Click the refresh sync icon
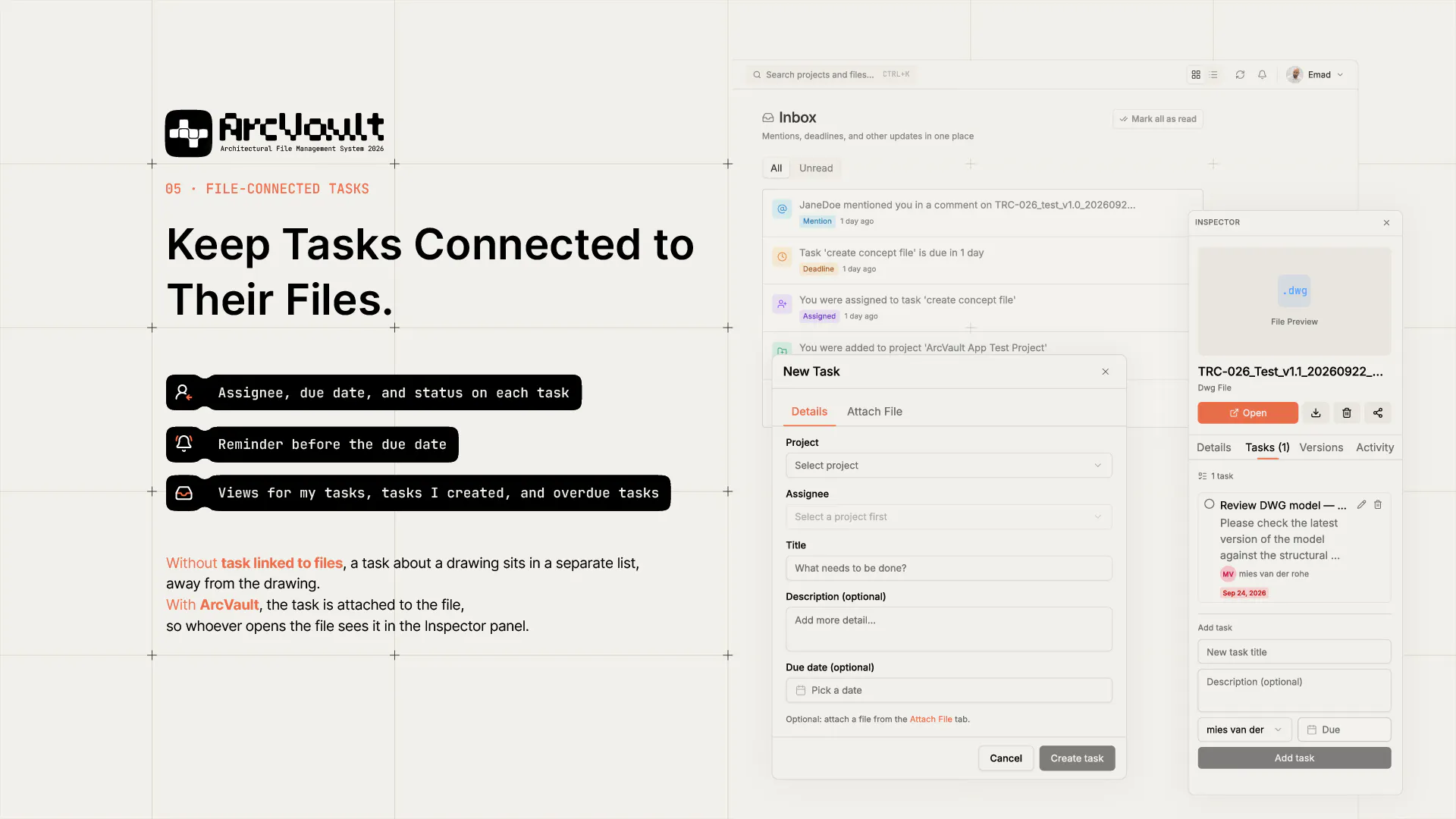 (1240, 74)
